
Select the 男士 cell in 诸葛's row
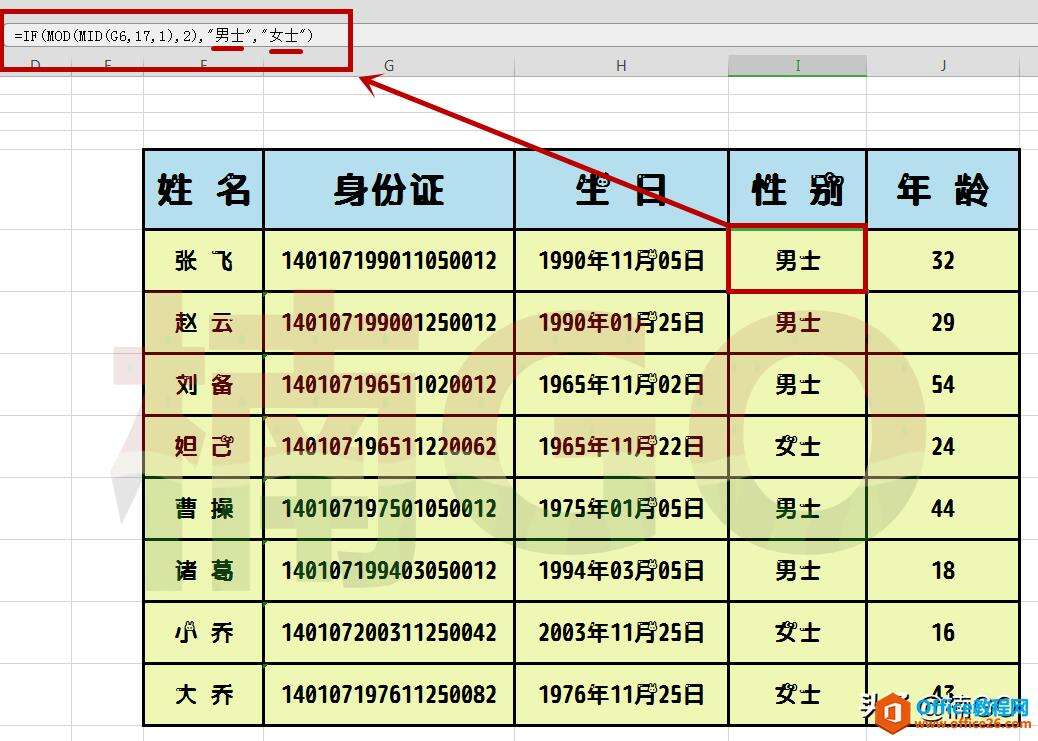[x=797, y=570]
